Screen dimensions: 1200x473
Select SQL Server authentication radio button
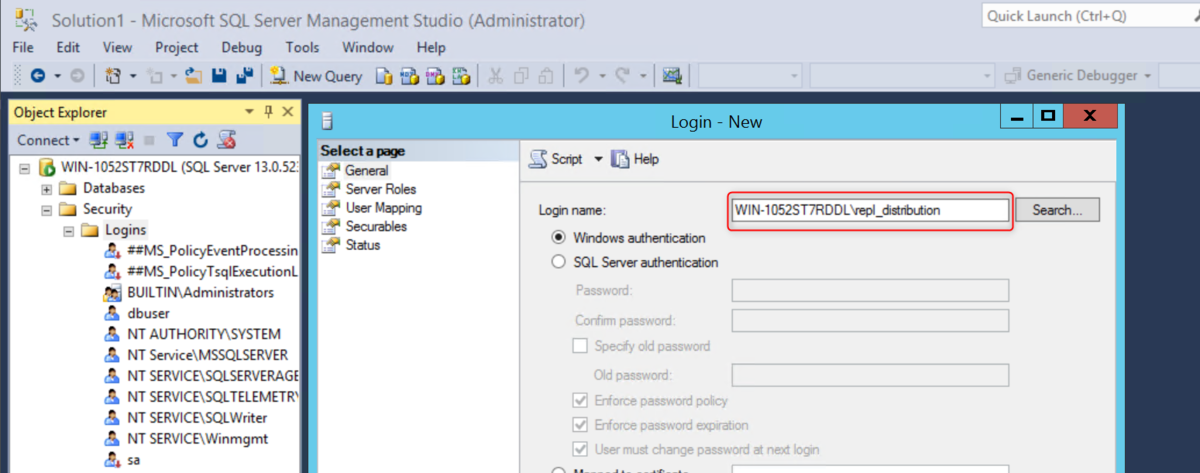(x=558, y=263)
